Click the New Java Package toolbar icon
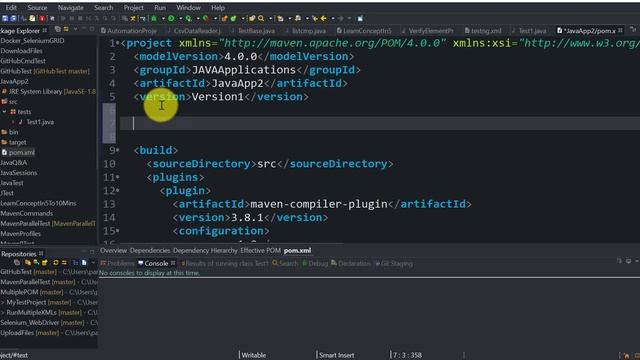 tap(224, 18)
